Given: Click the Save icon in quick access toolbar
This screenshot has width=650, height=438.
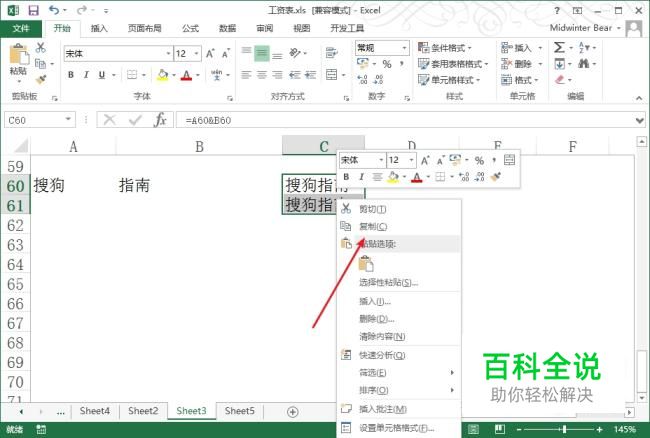Looking at the screenshot, I should click(33, 10).
